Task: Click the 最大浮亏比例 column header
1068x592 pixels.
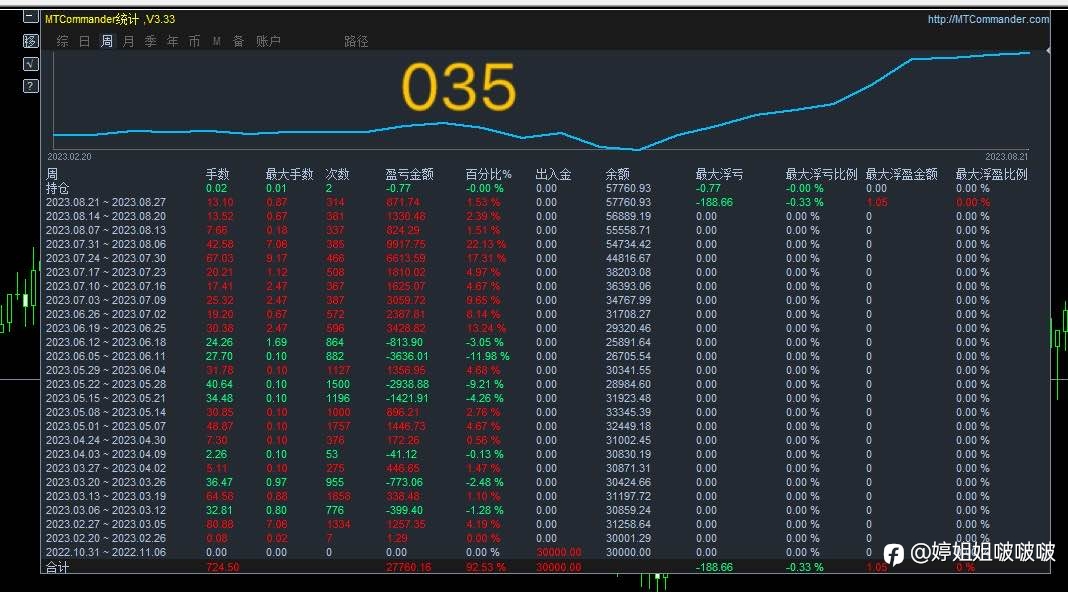Action: [x=821, y=174]
